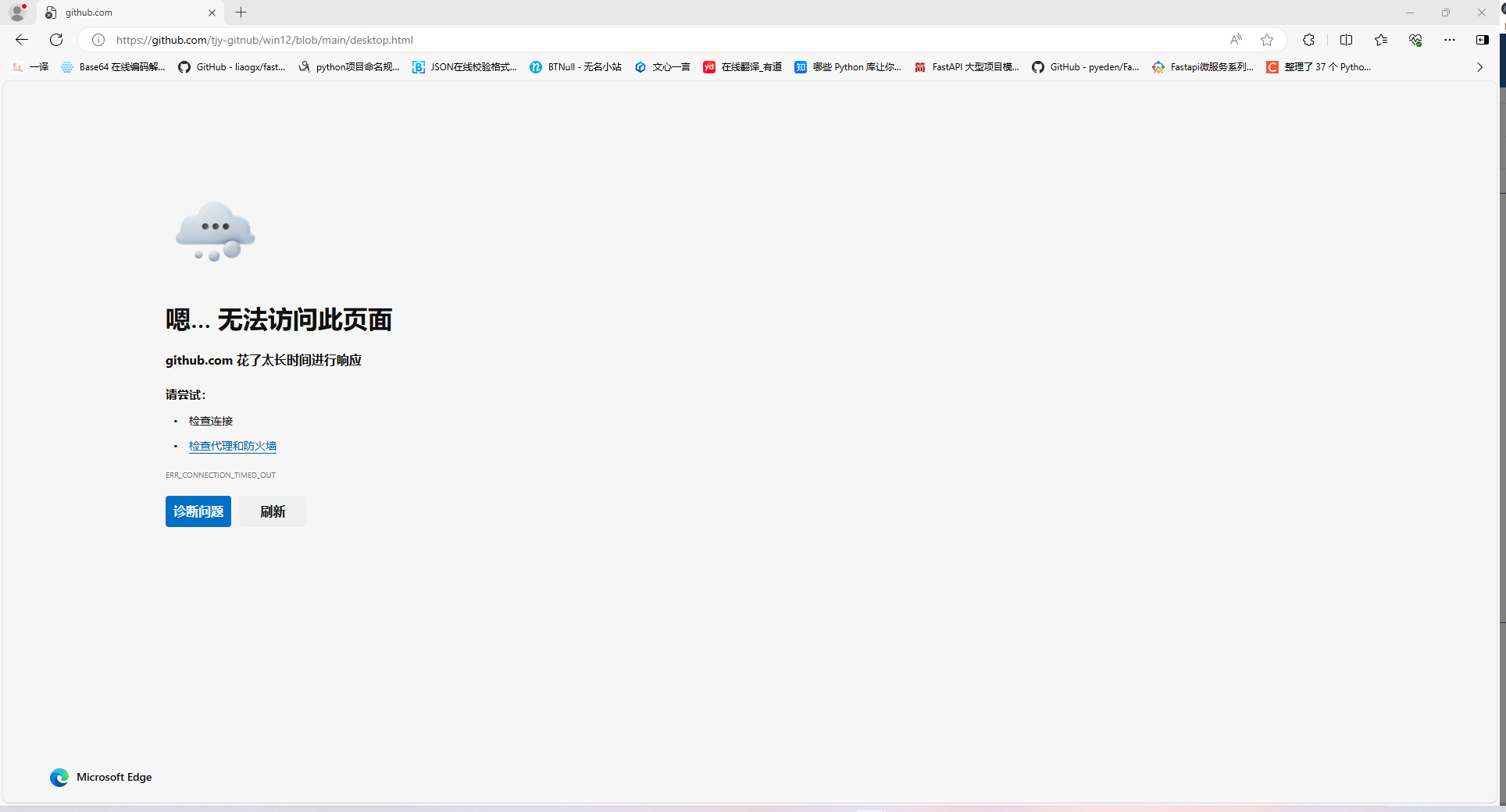Screen dimensions: 1506x812
Task: Click the ERR_CONNECTION_TIMED_OUT error code
Action: pos(220,475)
